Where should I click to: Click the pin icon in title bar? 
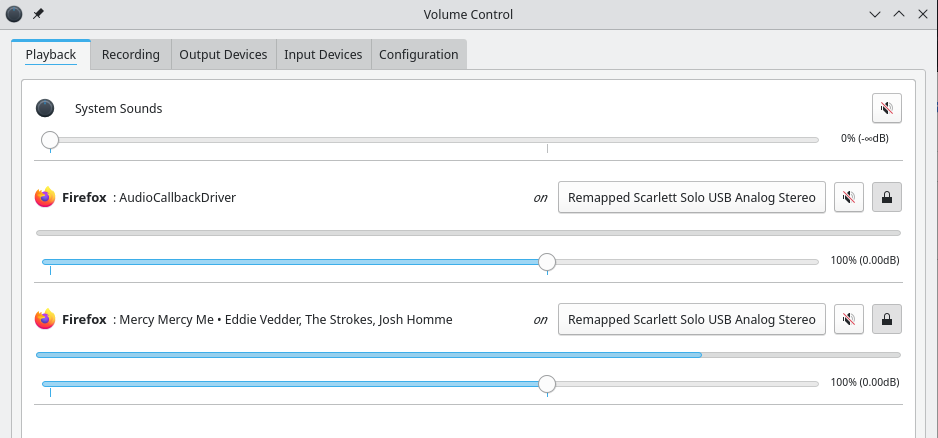(39, 14)
